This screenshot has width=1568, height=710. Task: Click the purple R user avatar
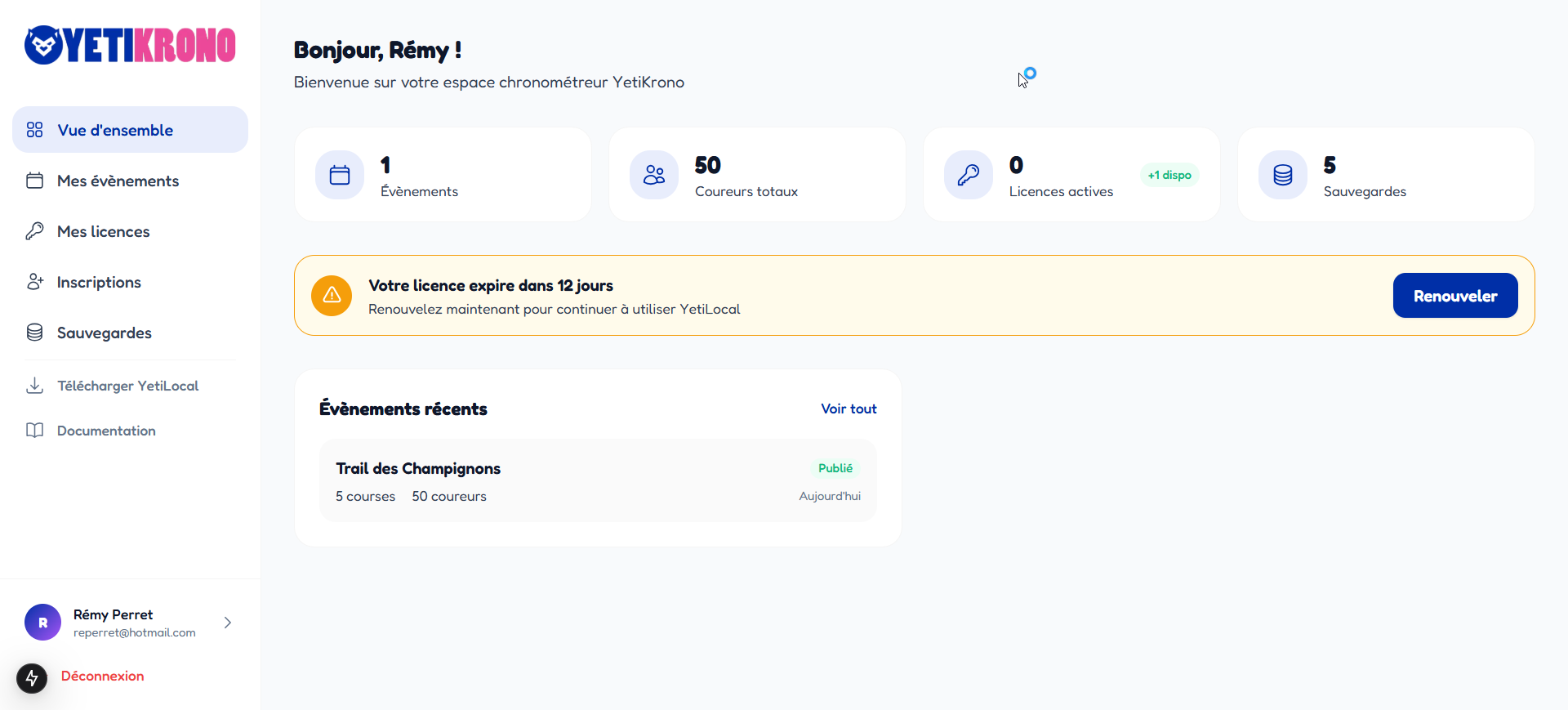(42, 623)
